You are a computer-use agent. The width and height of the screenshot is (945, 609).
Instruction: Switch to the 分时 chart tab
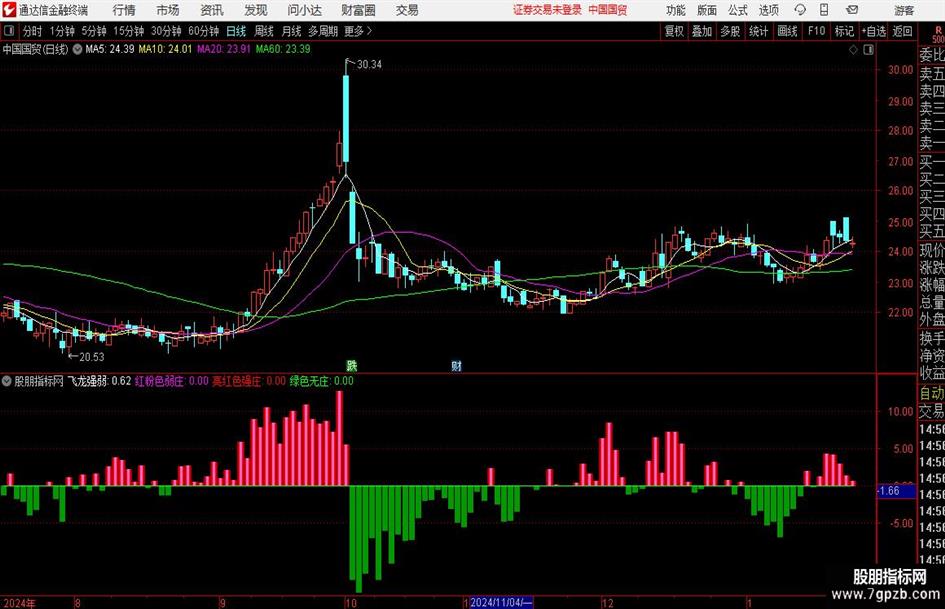point(33,31)
